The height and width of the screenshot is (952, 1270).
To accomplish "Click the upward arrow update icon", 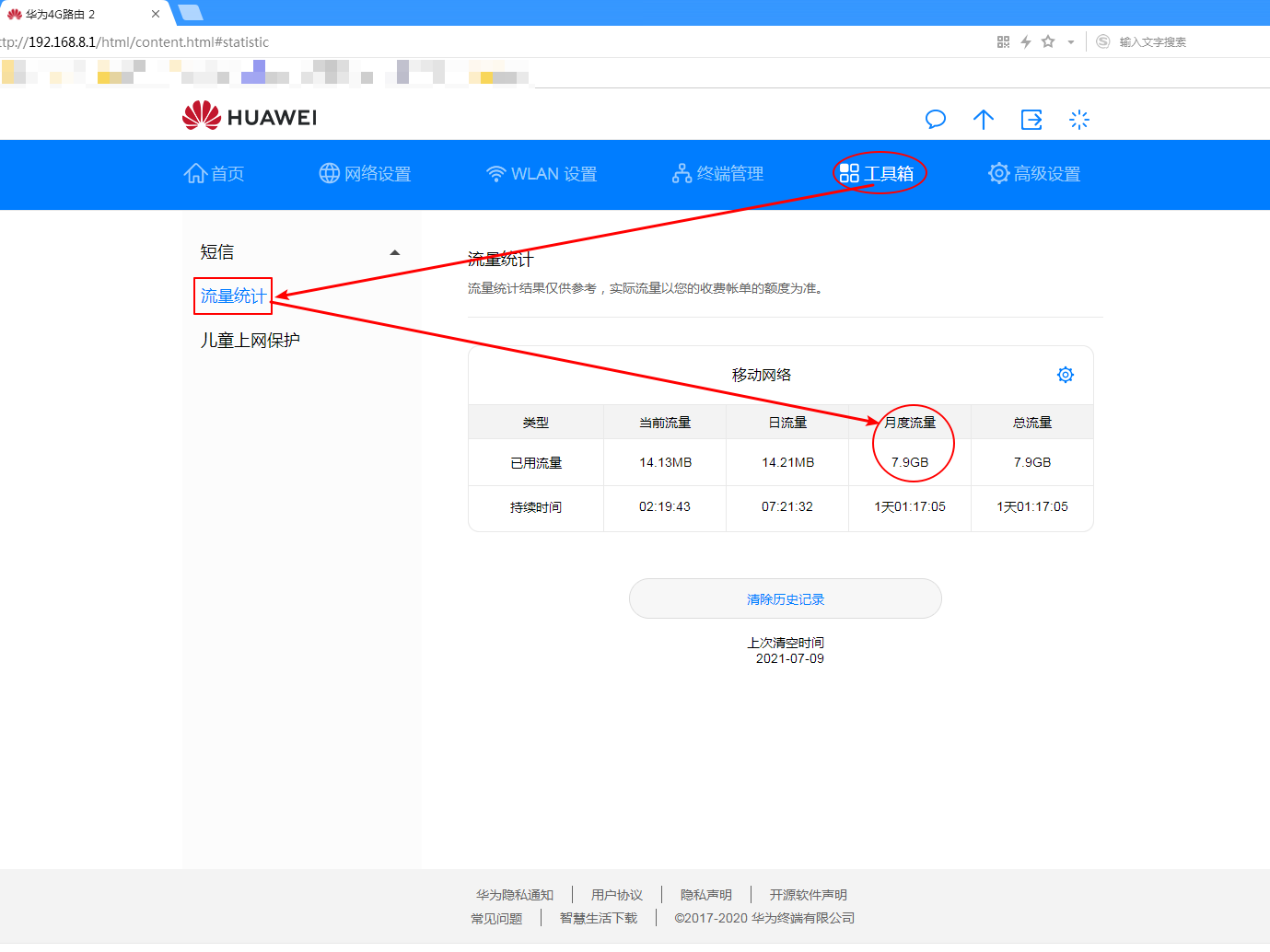I will pos(984,120).
